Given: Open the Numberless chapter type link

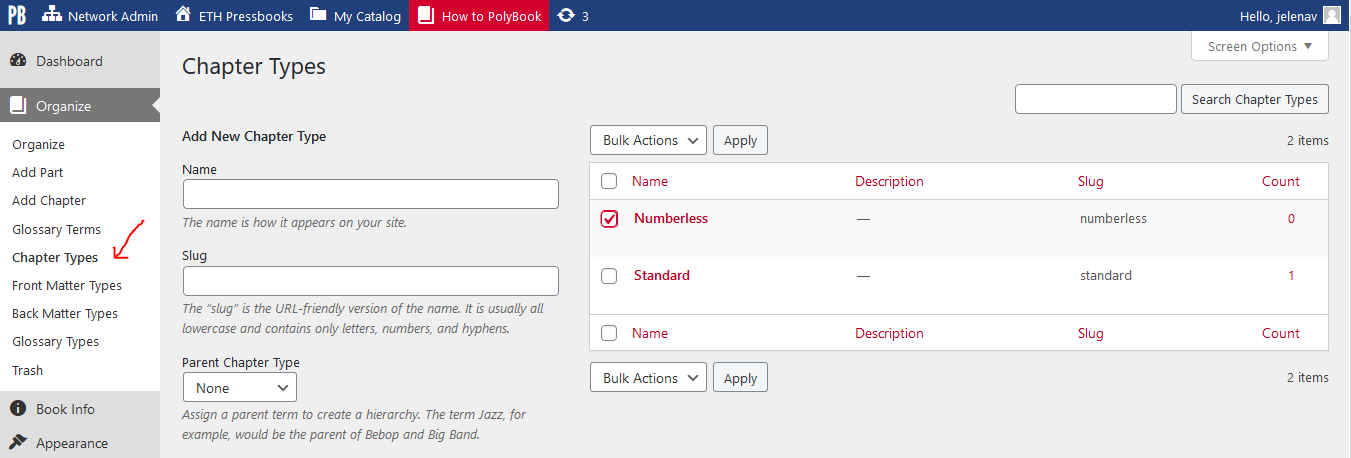Looking at the screenshot, I should [x=670, y=218].
